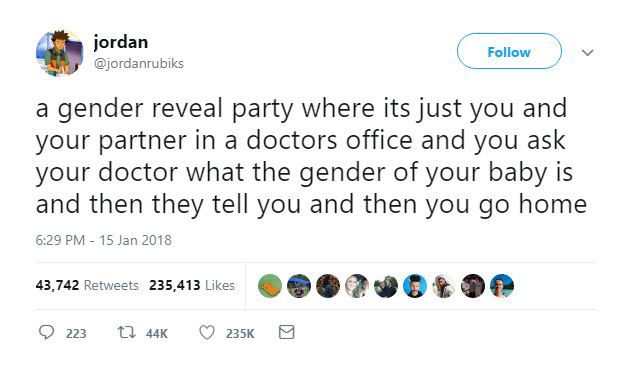Open the tweet options chevron menu
This screenshot has height=369, width=632.
pyautogui.click(x=588, y=52)
